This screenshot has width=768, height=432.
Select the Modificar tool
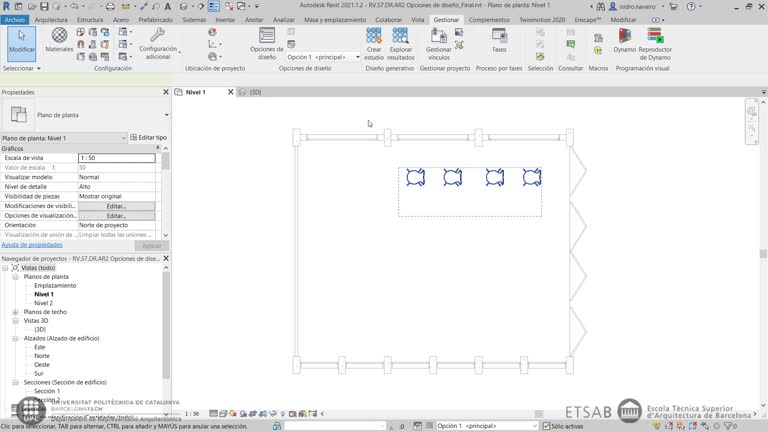21,41
